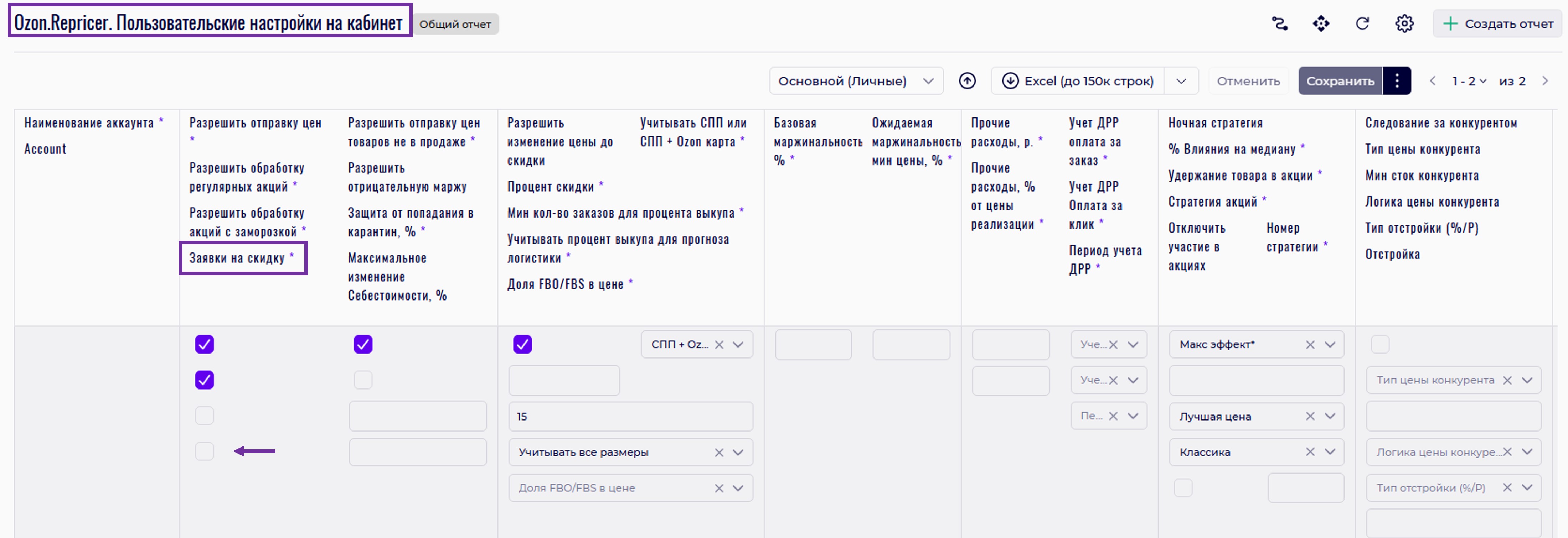Enable the Заявки на скидку checkbox
Screen dimensions: 1568x538
pyautogui.click(x=205, y=451)
